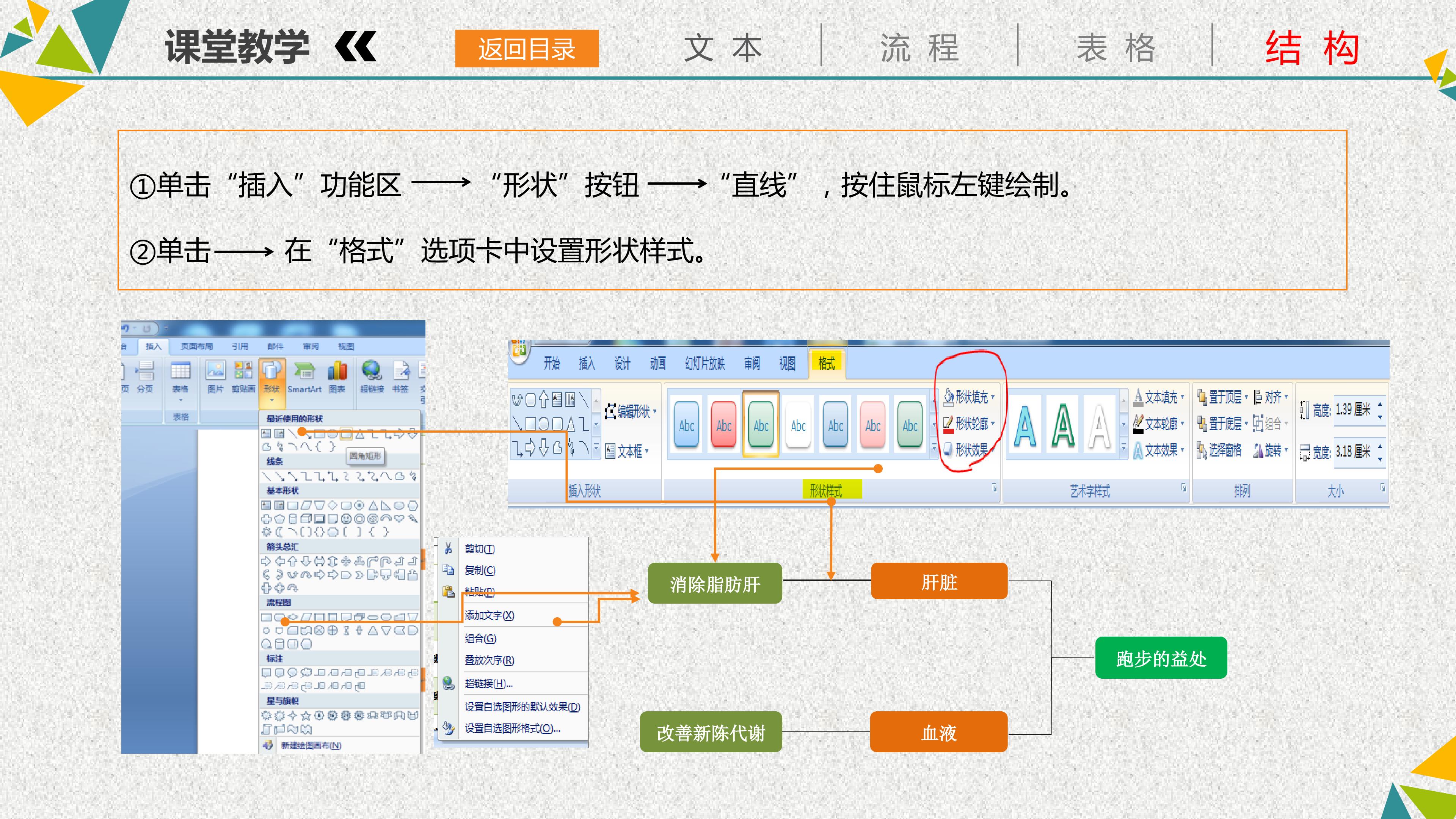Go to the 文本 slide section
Screen dimensions: 1456x819
pos(723,48)
